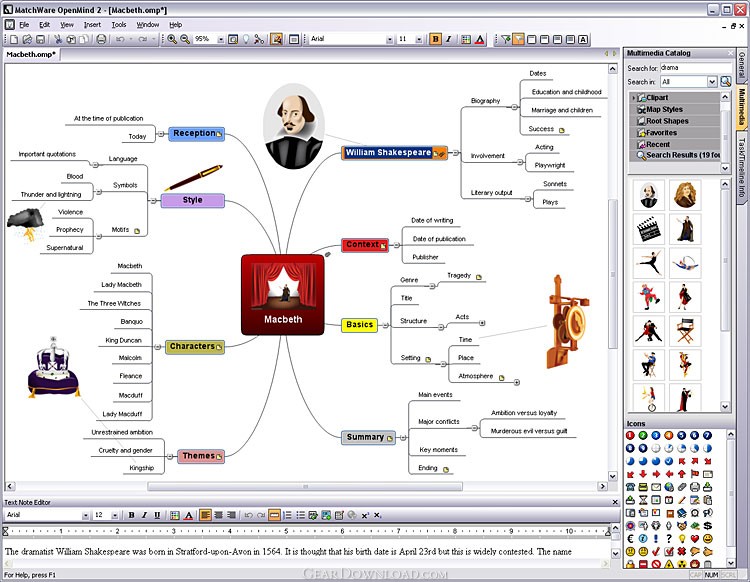Click the note editor text color icon
750x582 pixels.
pos(188,515)
